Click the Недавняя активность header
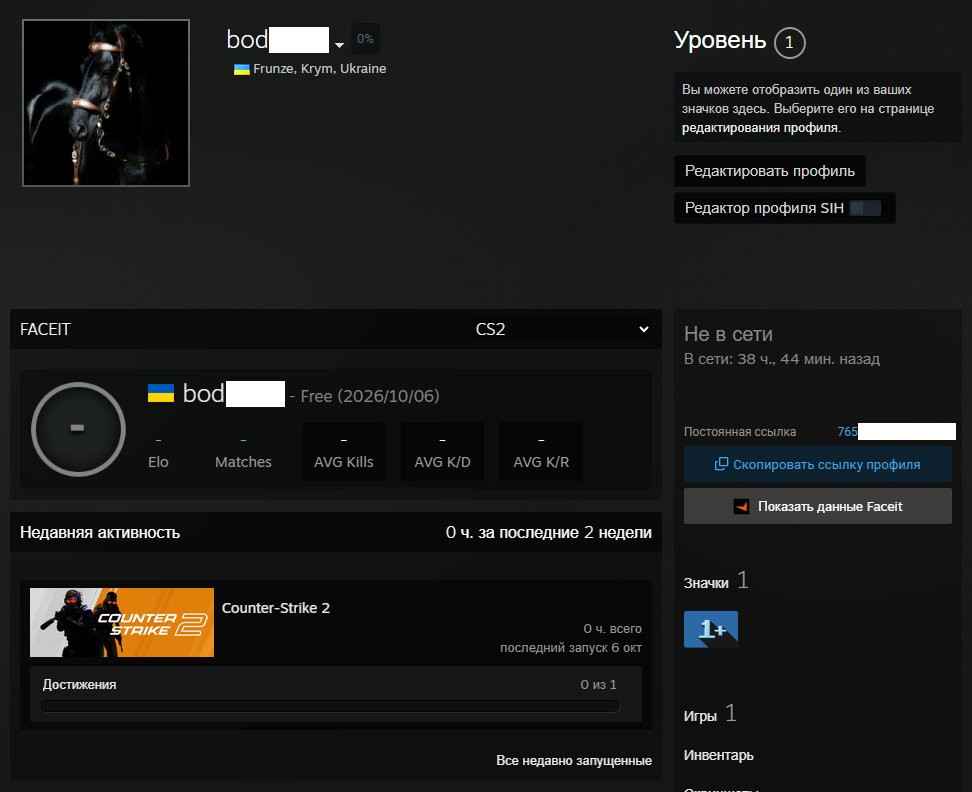 point(100,532)
